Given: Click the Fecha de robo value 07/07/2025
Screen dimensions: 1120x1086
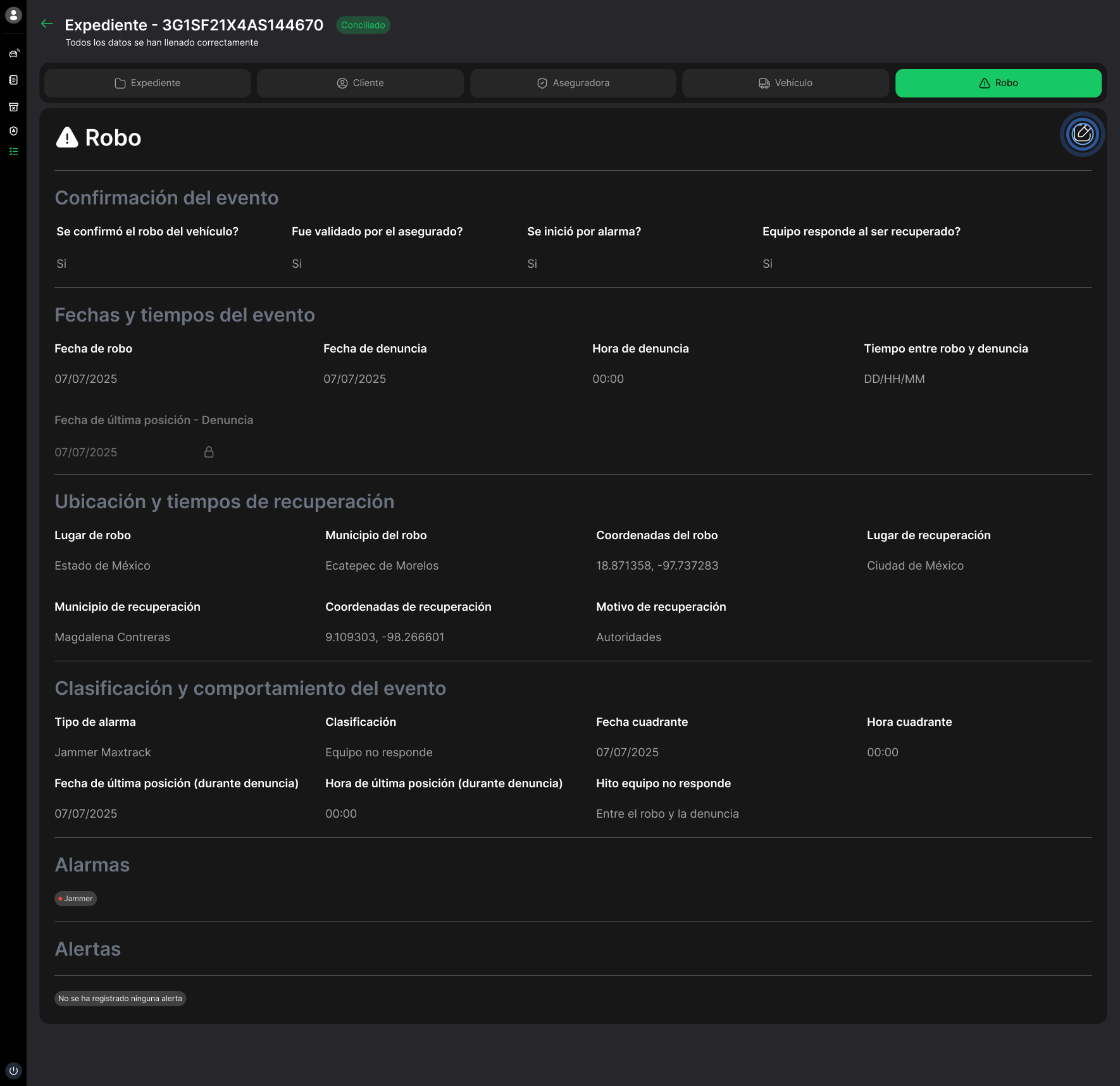Looking at the screenshot, I should 86,379.
